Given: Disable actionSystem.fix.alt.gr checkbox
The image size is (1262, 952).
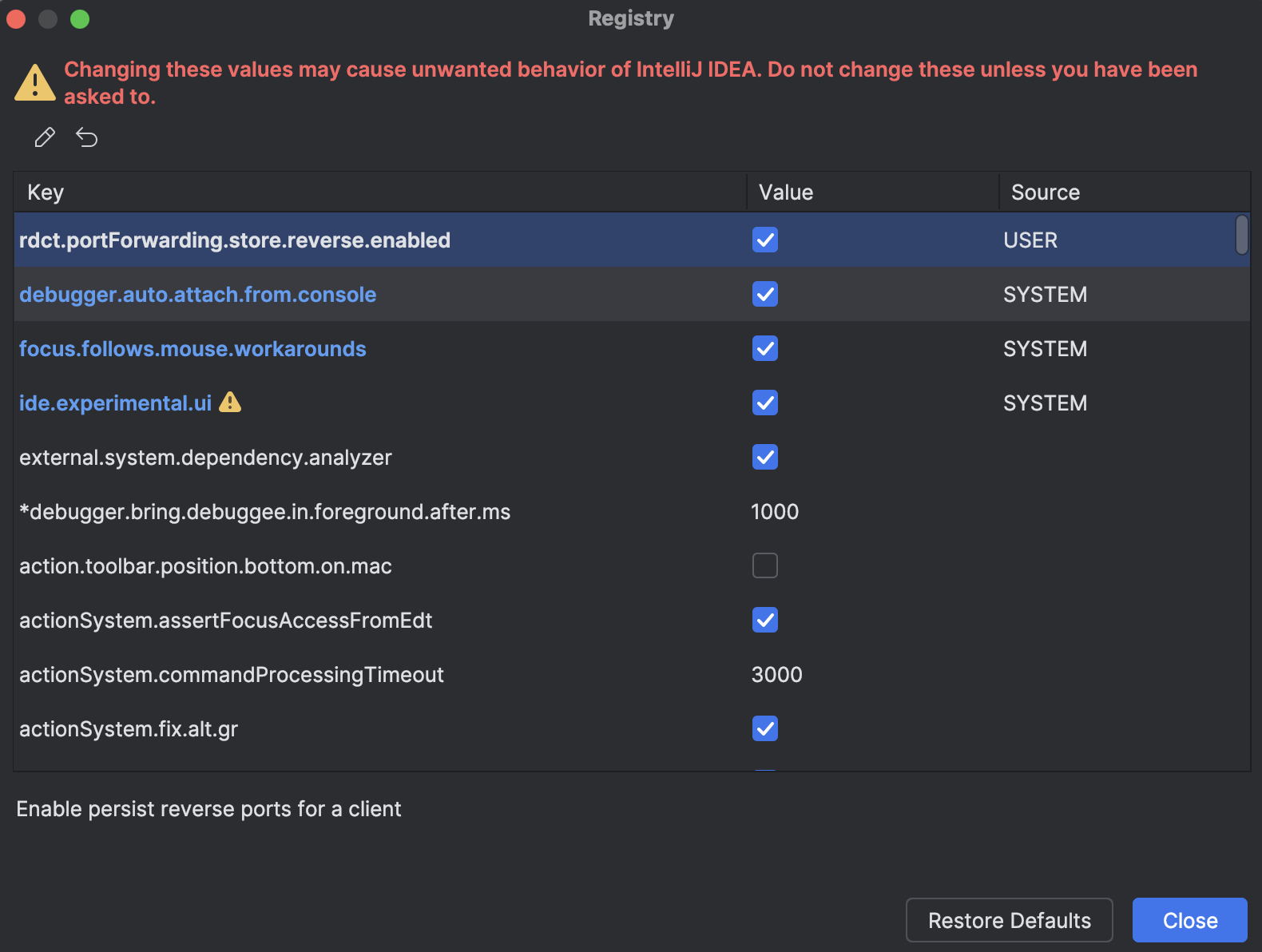Looking at the screenshot, I should point(764,728).
